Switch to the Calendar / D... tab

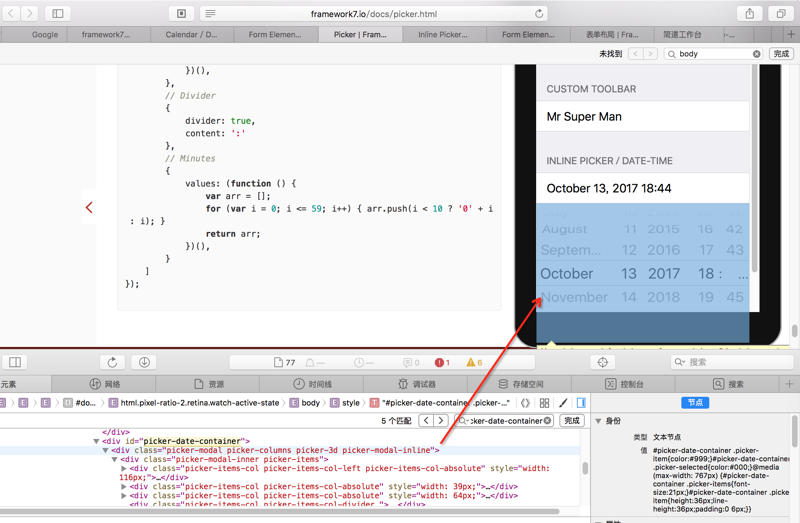[x=191, y=34]
